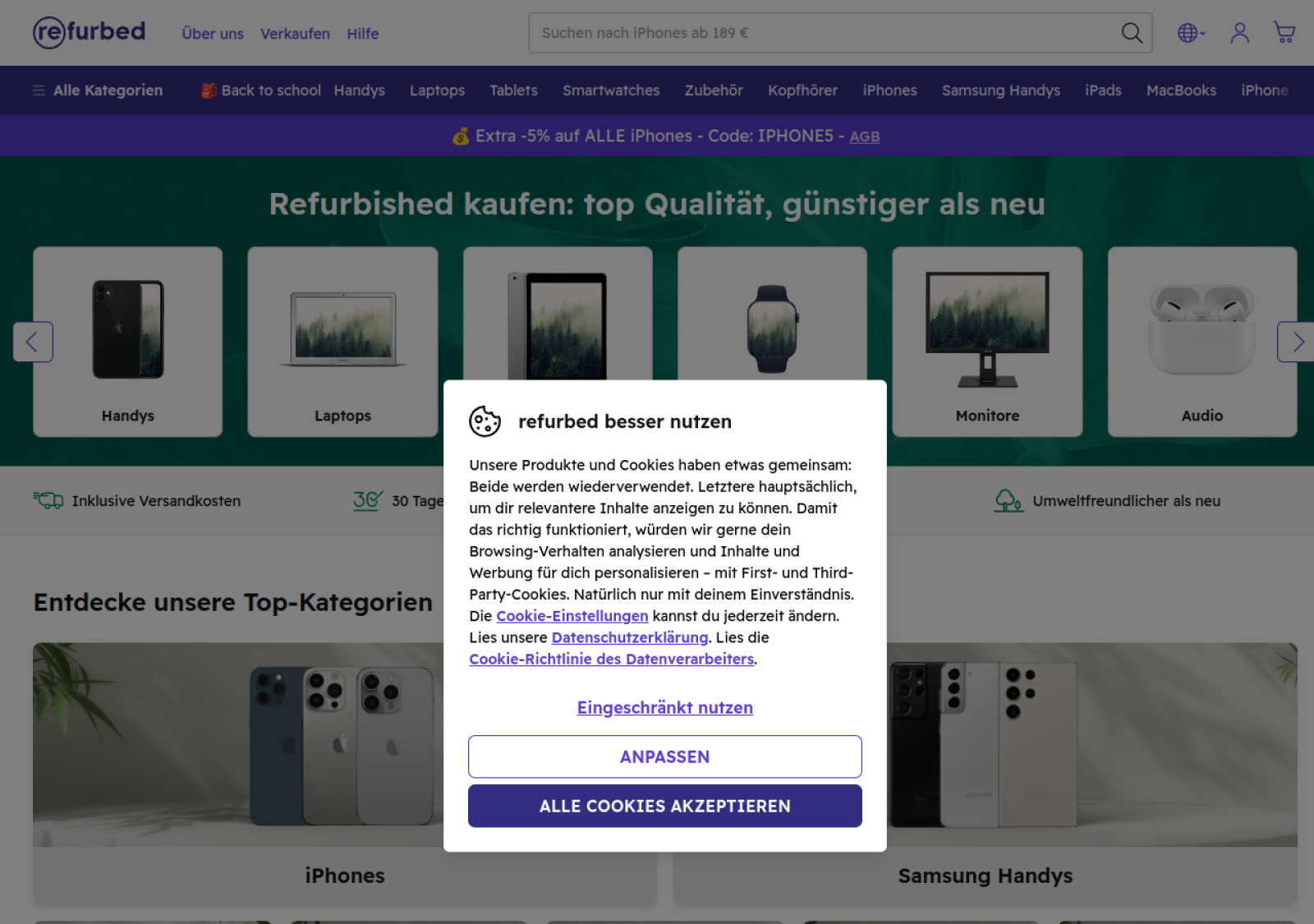This screenshot has width=1314, height=924.
Task: Select iPhones in the navigation bar
Action: pos(889,90)
